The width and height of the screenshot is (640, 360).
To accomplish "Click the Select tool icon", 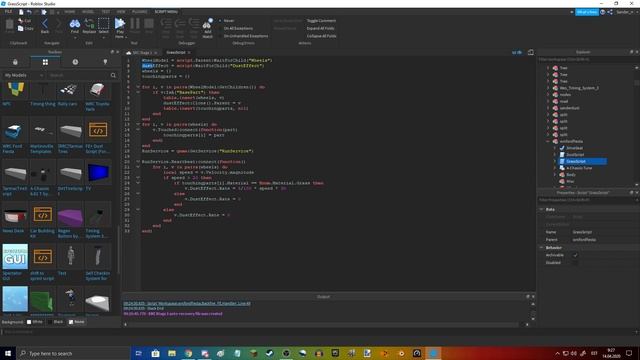I will pos(104,24).
